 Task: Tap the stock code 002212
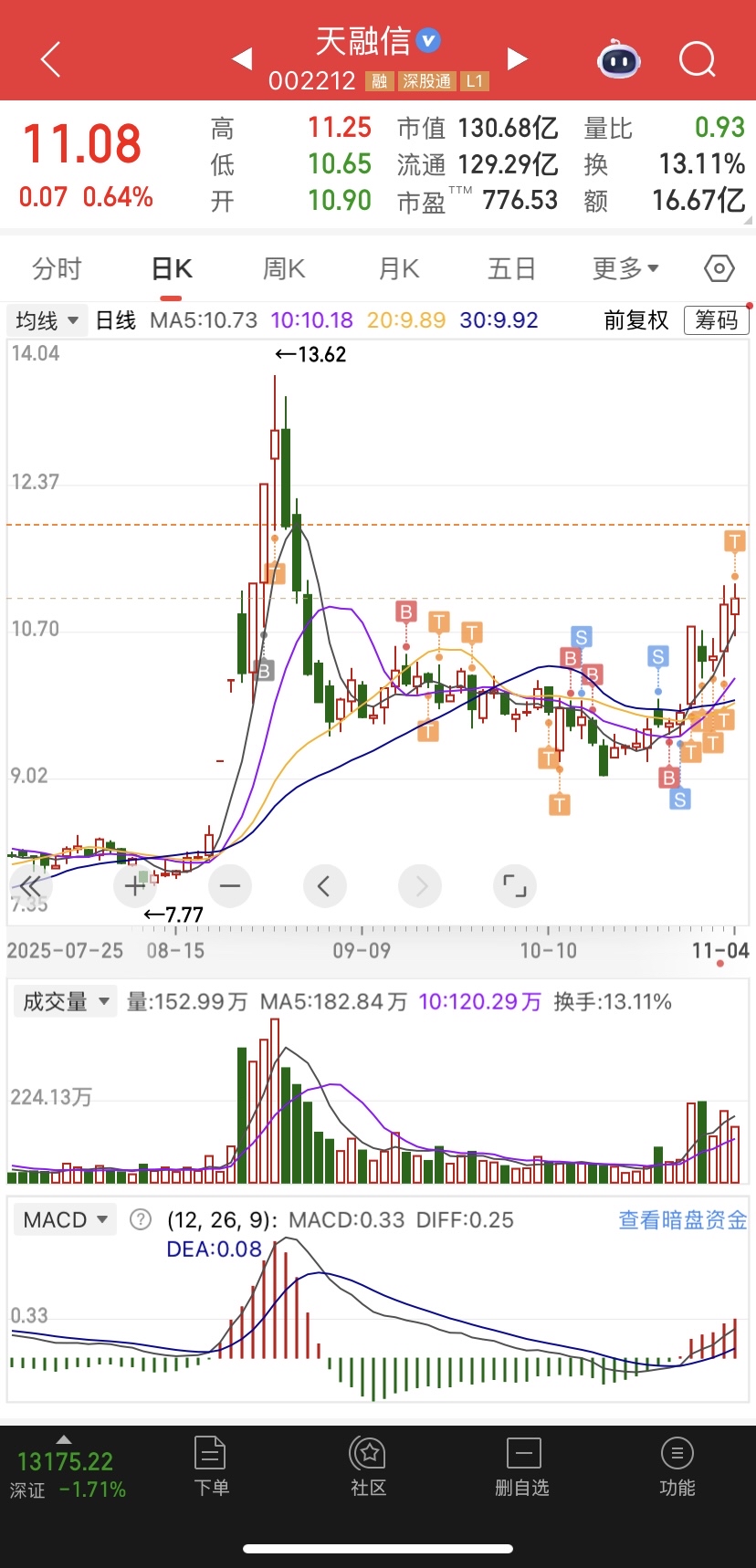312,81
